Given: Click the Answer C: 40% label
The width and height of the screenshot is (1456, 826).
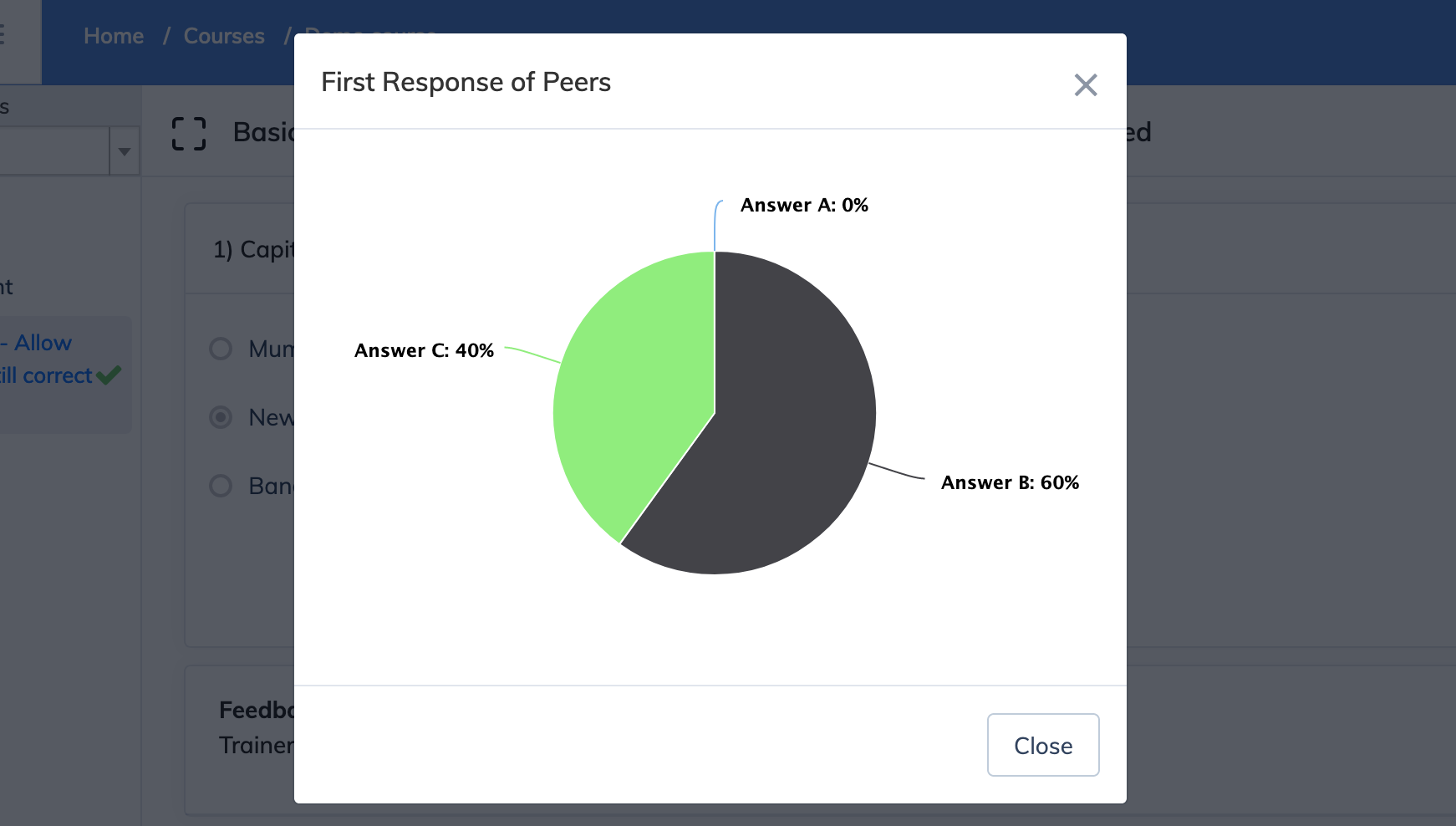Looking at the screenshot, I should (424, 350).
